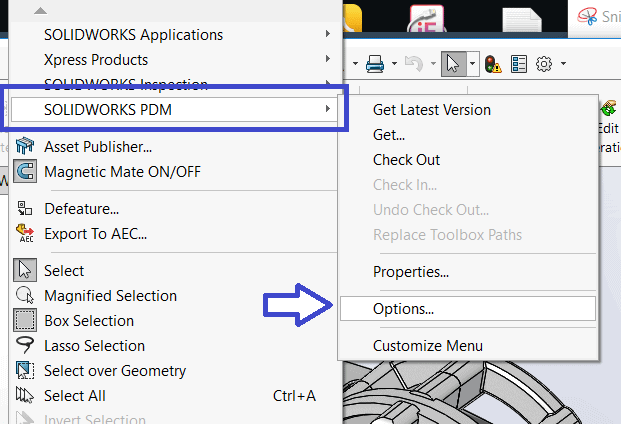Expand arrow beside Xpress Products
Screen dimensions: 621x424
tap(328, 59)
